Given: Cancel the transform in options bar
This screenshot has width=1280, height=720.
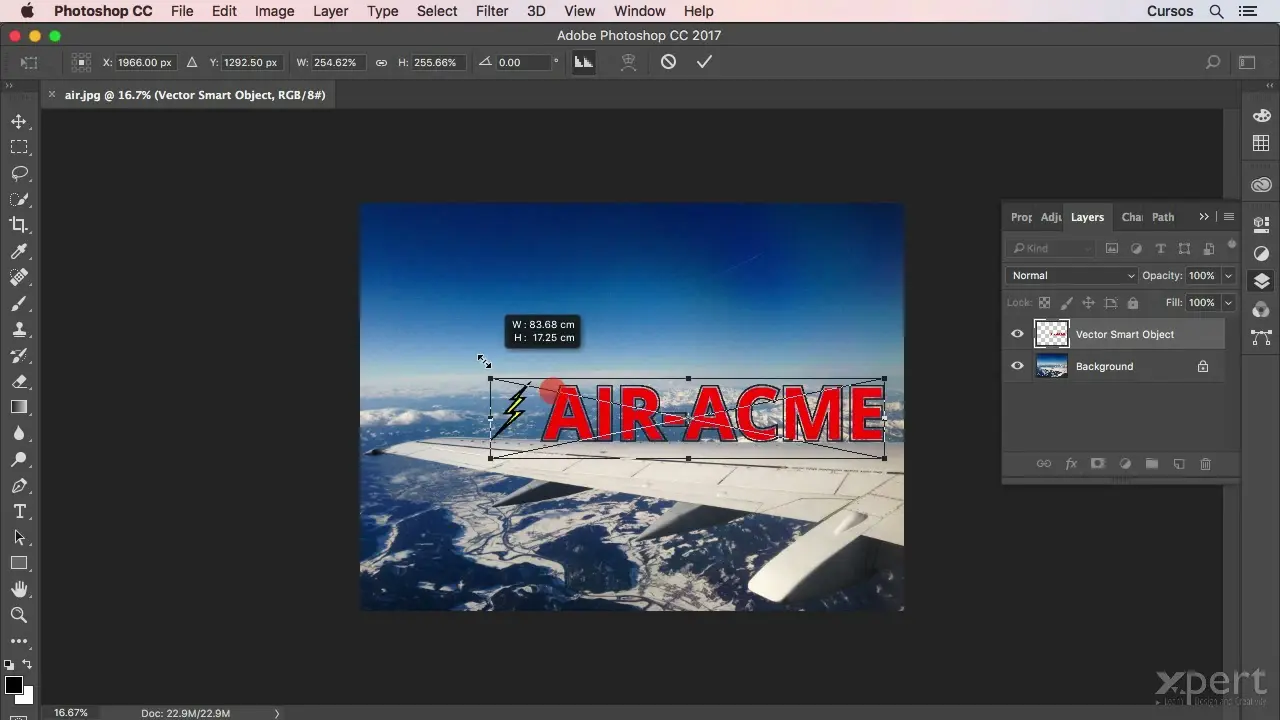Looking at the screenshot, I should click(668, 62).
